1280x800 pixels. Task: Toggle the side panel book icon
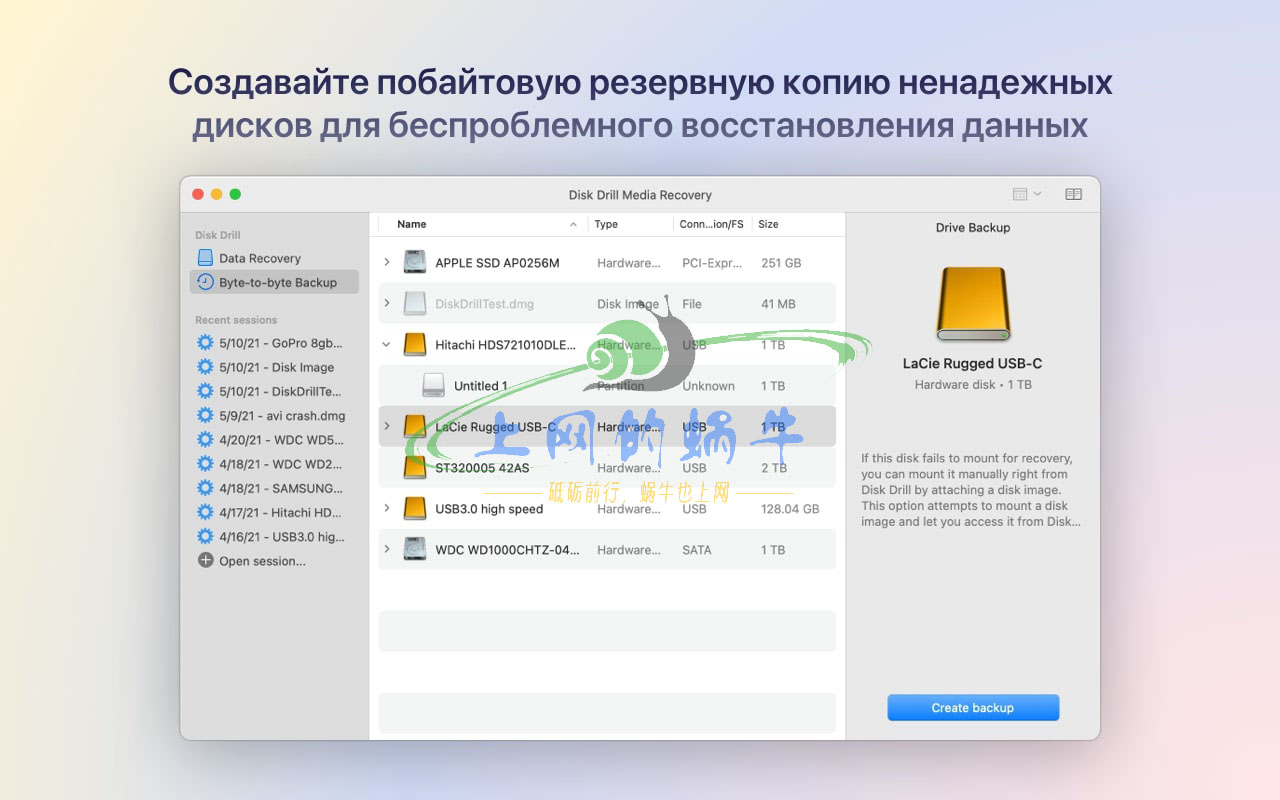(x=1073, y=194)
